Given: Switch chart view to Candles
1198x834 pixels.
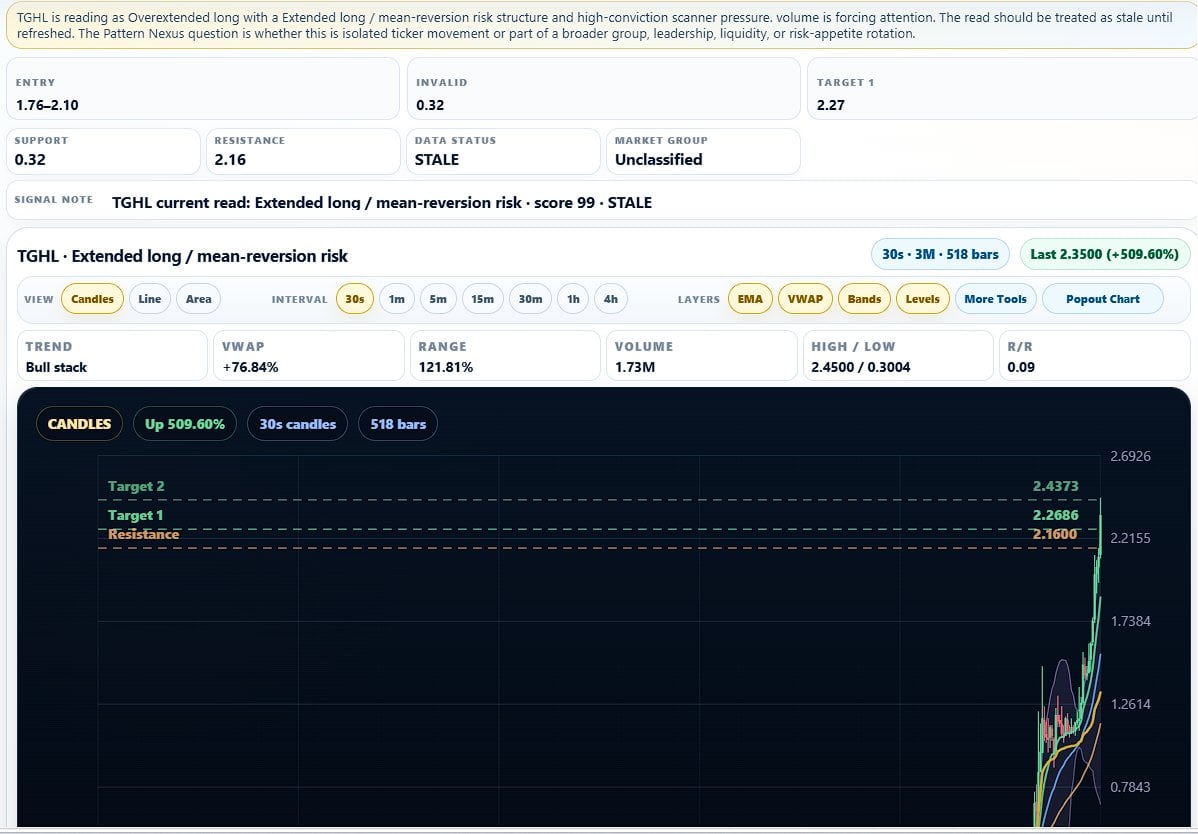Looking at the screenshot, I should click(92, 299).
